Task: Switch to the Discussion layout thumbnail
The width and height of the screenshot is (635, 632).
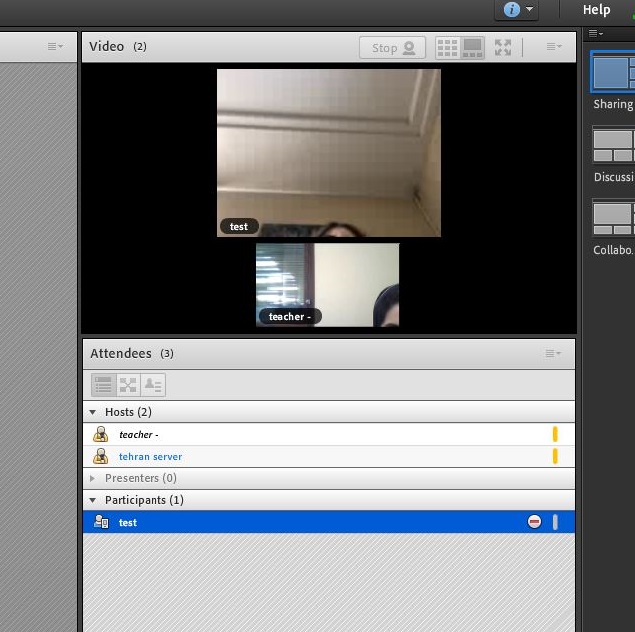Action: click(613, 144)
